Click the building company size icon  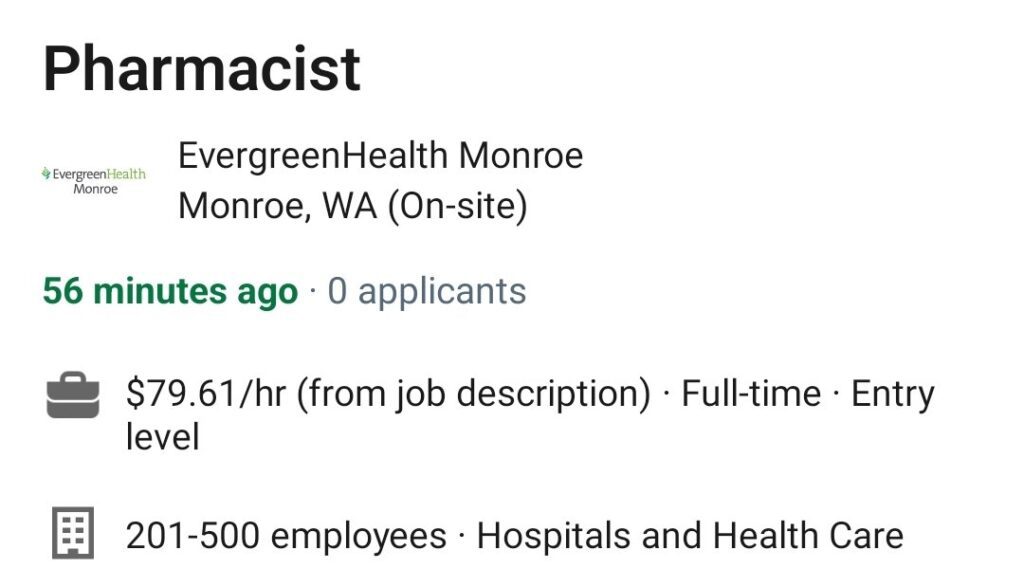73,533
